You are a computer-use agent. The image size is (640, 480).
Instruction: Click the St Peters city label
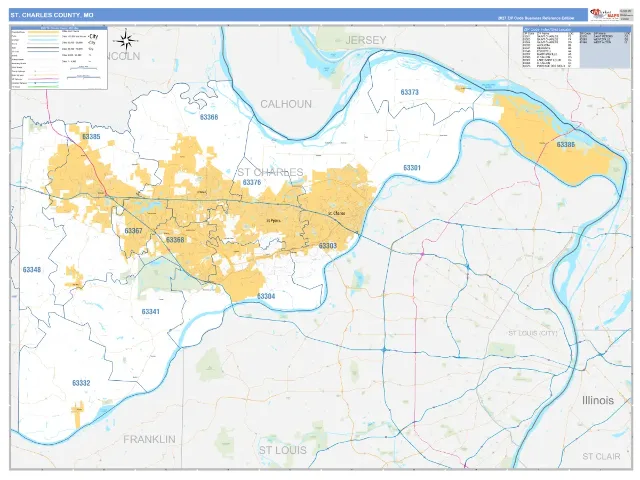click(273, 221)
